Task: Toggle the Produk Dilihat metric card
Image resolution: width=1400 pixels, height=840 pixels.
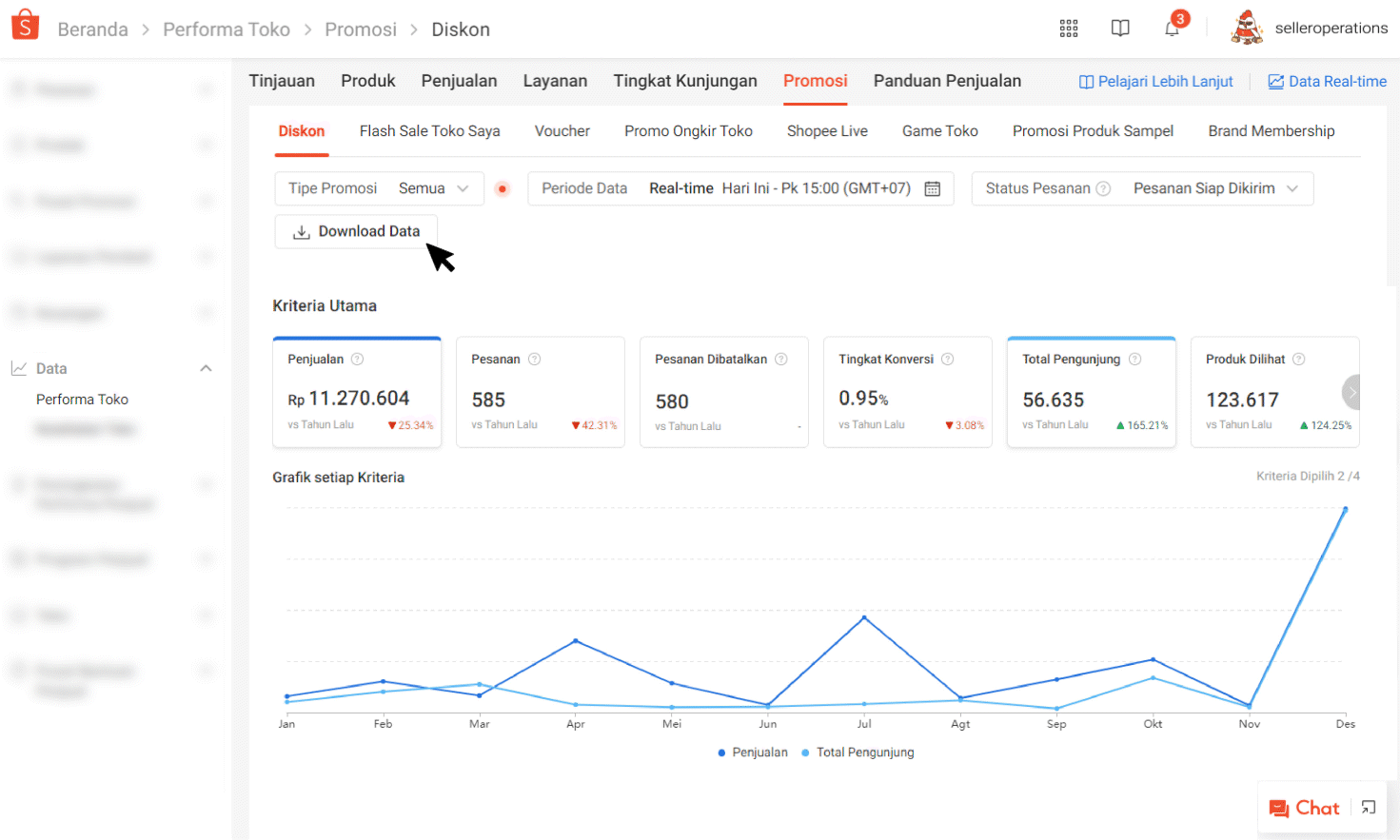Action: pyautogui.click(x=1275, y=392)
